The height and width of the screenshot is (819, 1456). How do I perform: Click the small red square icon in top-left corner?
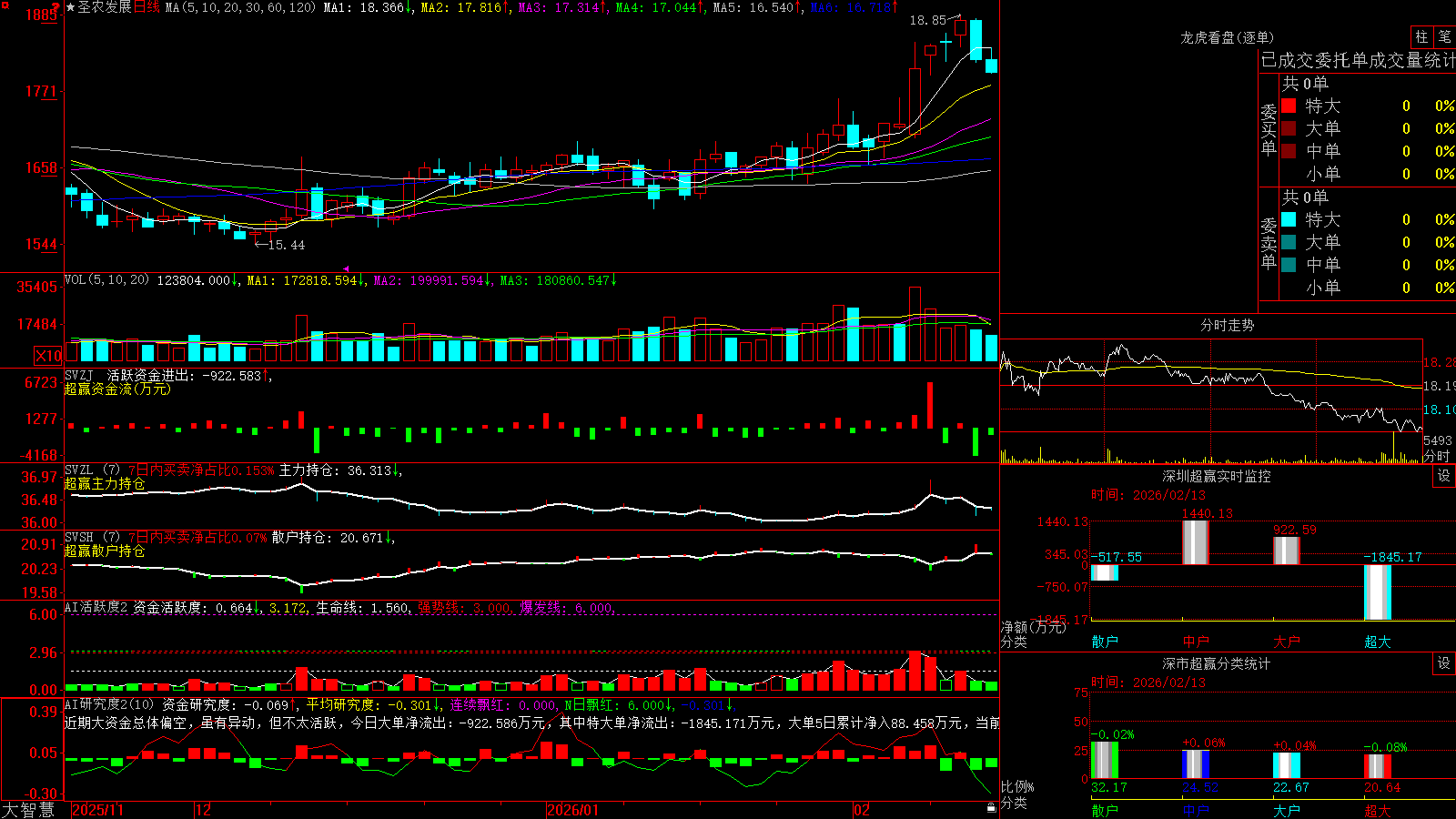click(5, 4)
